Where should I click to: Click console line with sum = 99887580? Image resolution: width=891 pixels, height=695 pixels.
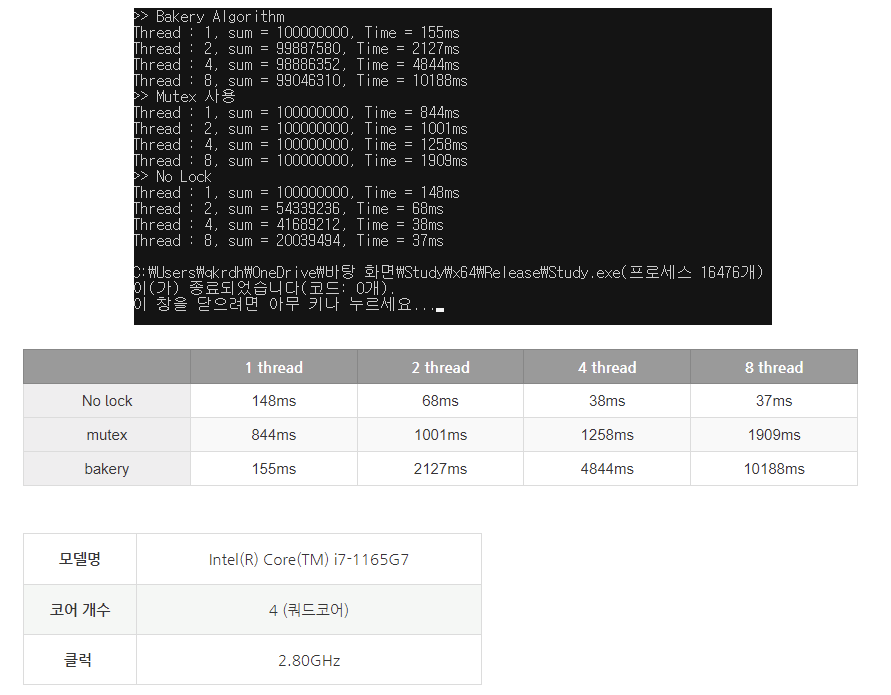297,49
